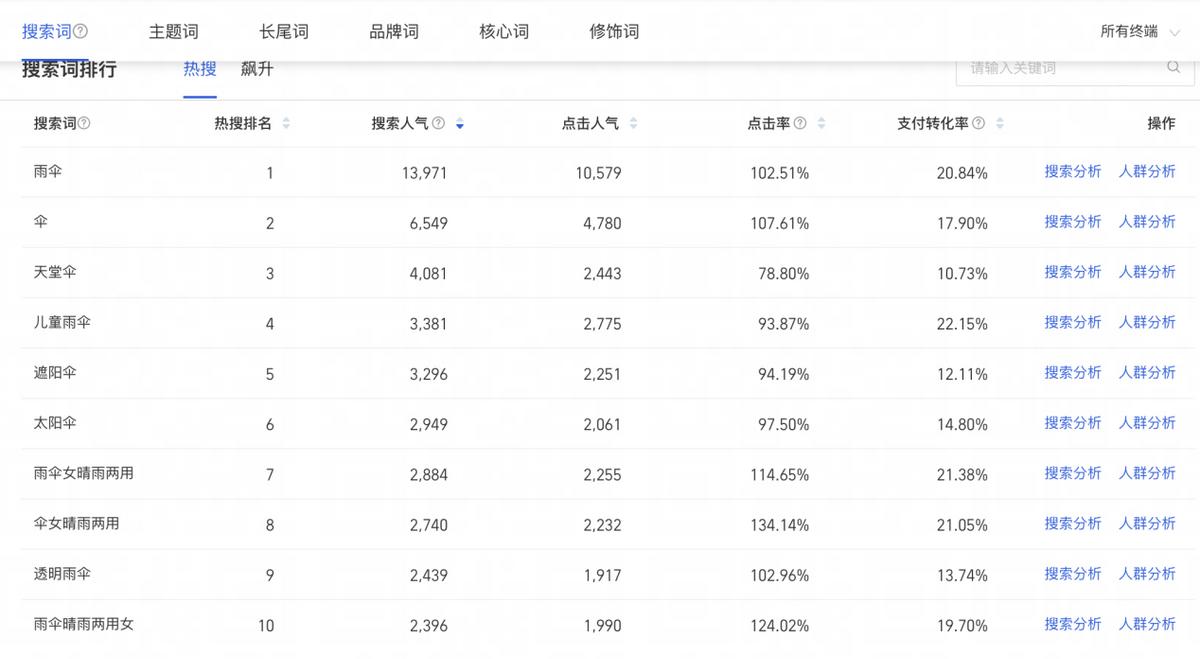Image resolution: width=1200 pixels, height=659 pixels.
Task: Select the 飙升 ranking tab
Action: 257,69
